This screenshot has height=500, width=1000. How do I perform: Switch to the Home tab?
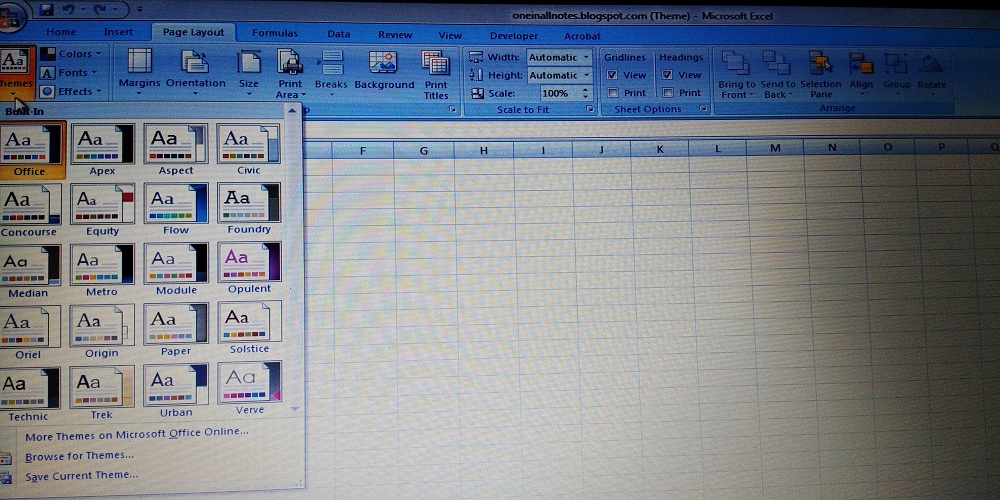point(61,32)
